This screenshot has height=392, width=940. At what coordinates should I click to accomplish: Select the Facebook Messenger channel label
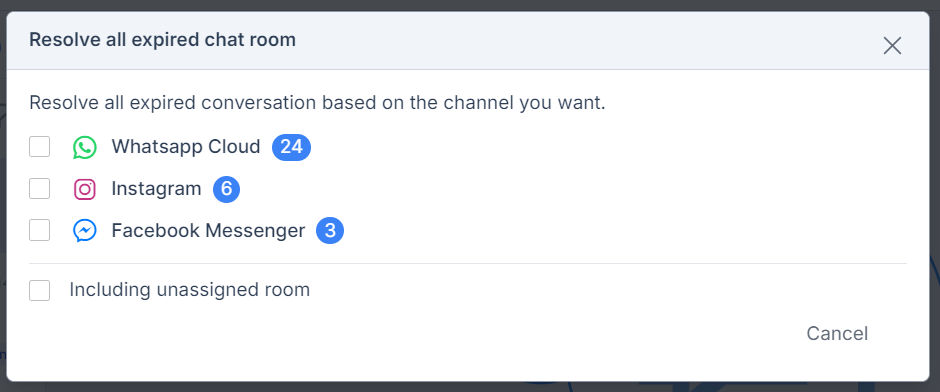(x=208, y=231)
